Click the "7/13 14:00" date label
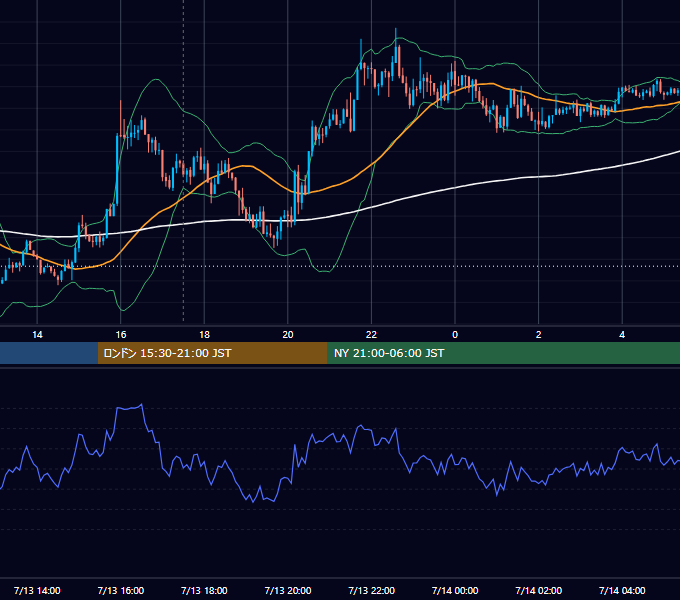The image size is (680, 600). [x=37, y=590]
